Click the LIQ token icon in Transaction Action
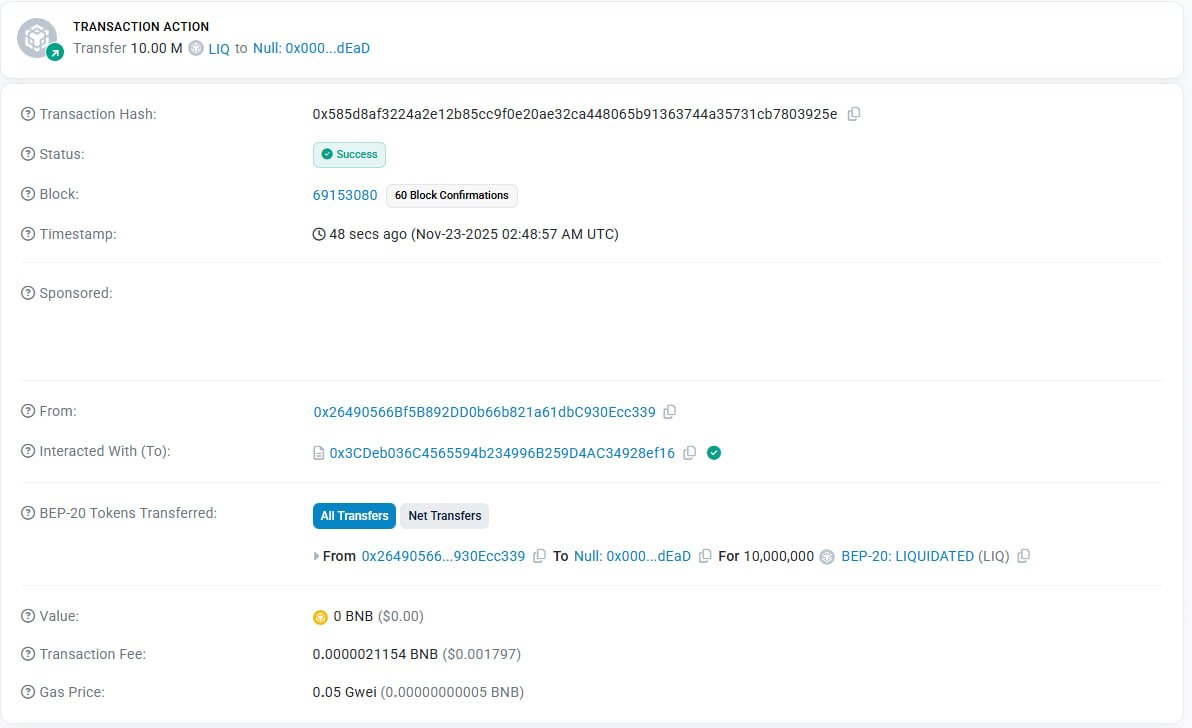This screenshot has width=1192, height=728. point(196,49)
